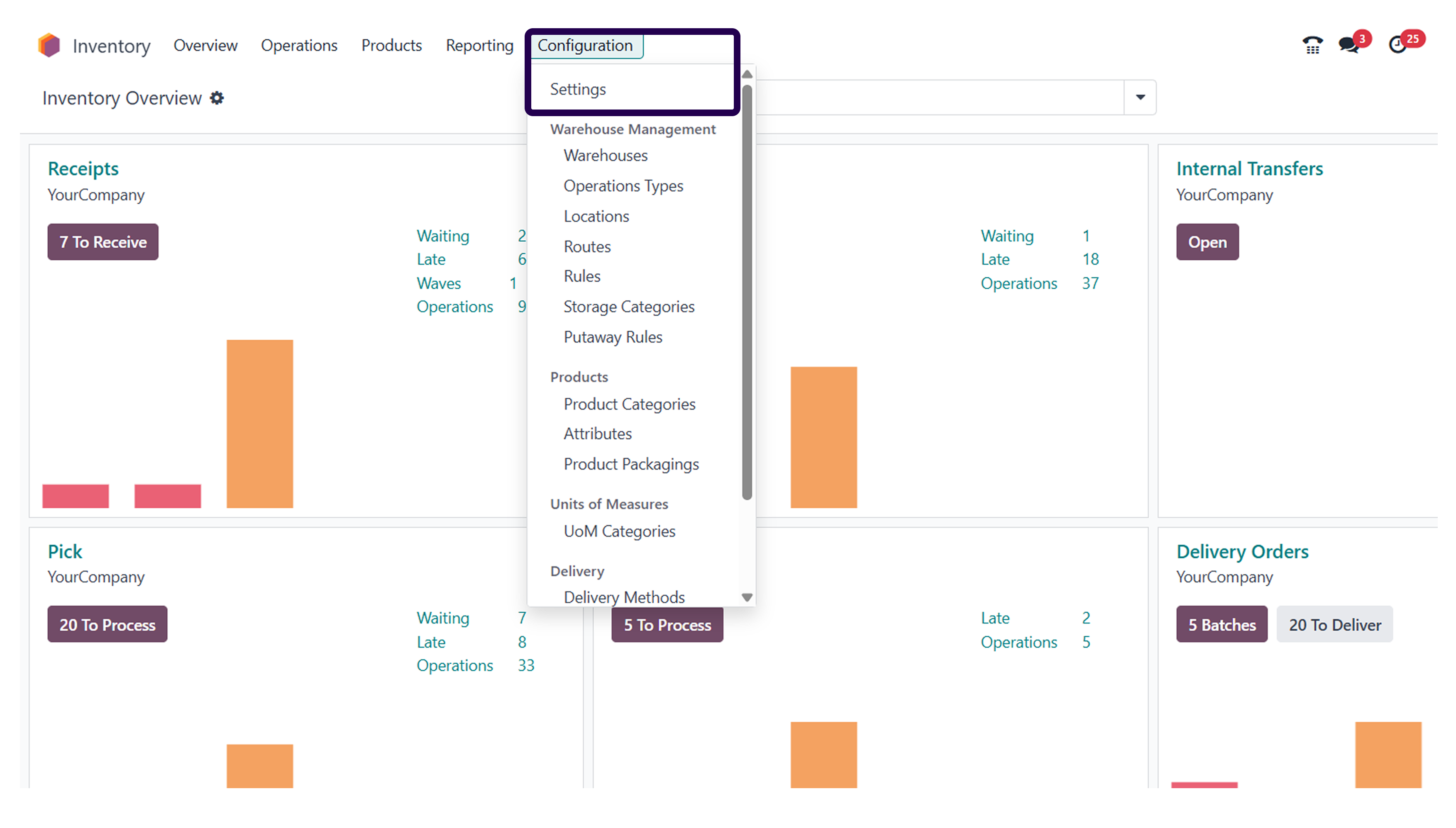Open the Internal Transfers card title
Viewport: 1456px width, 828px height.
pos(1249,169)
